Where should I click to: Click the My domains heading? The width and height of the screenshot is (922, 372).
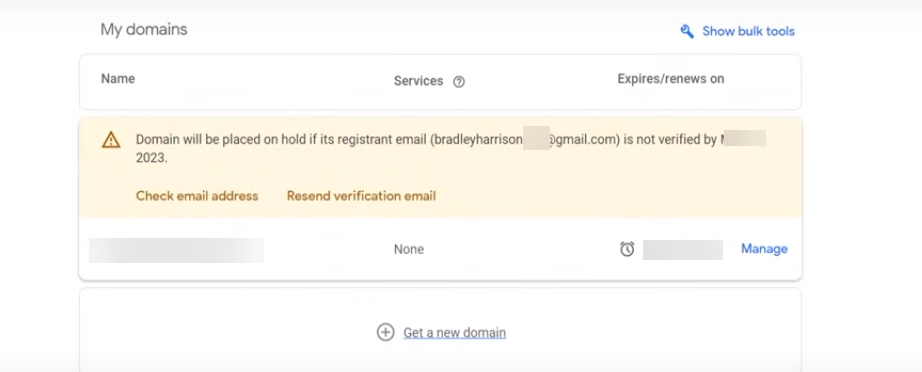coord(143,29)
